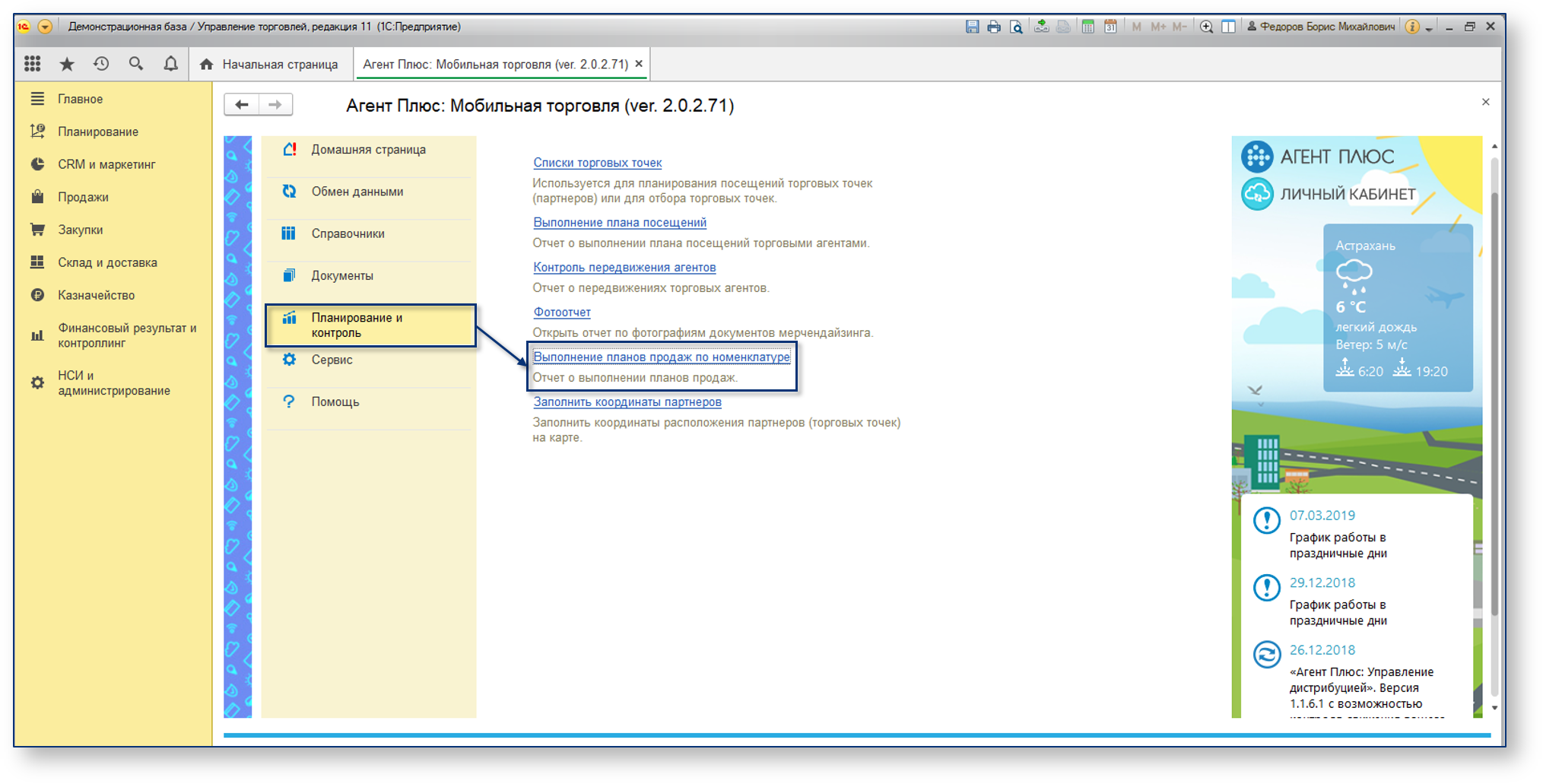This screenshot has height=784, width=1543.
Task: Click exclamation icon beside 29.12.2018 news
Action: [x=1266, y=588]
